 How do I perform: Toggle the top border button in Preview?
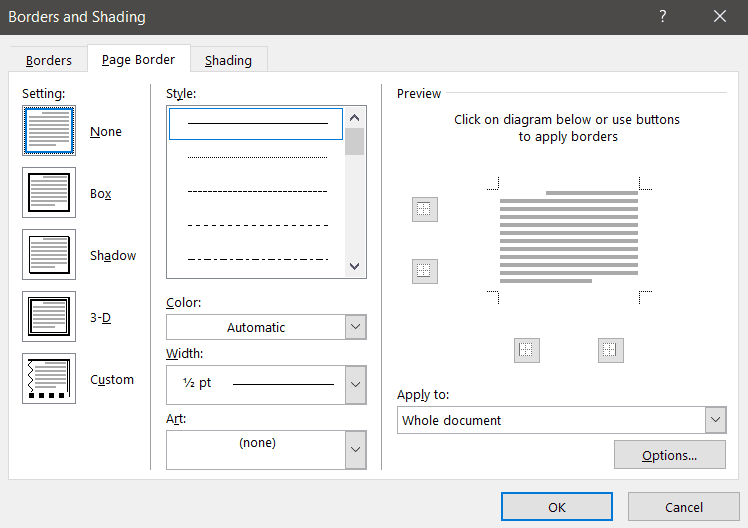(x=425, y=209)
